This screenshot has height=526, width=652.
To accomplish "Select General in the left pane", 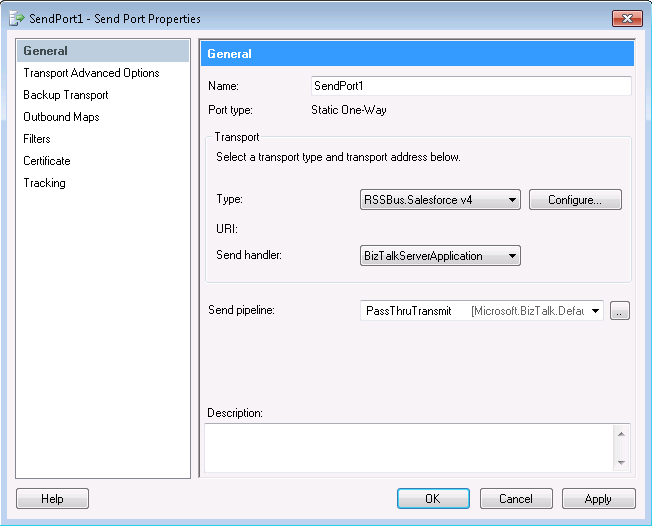I will [46, 51].
